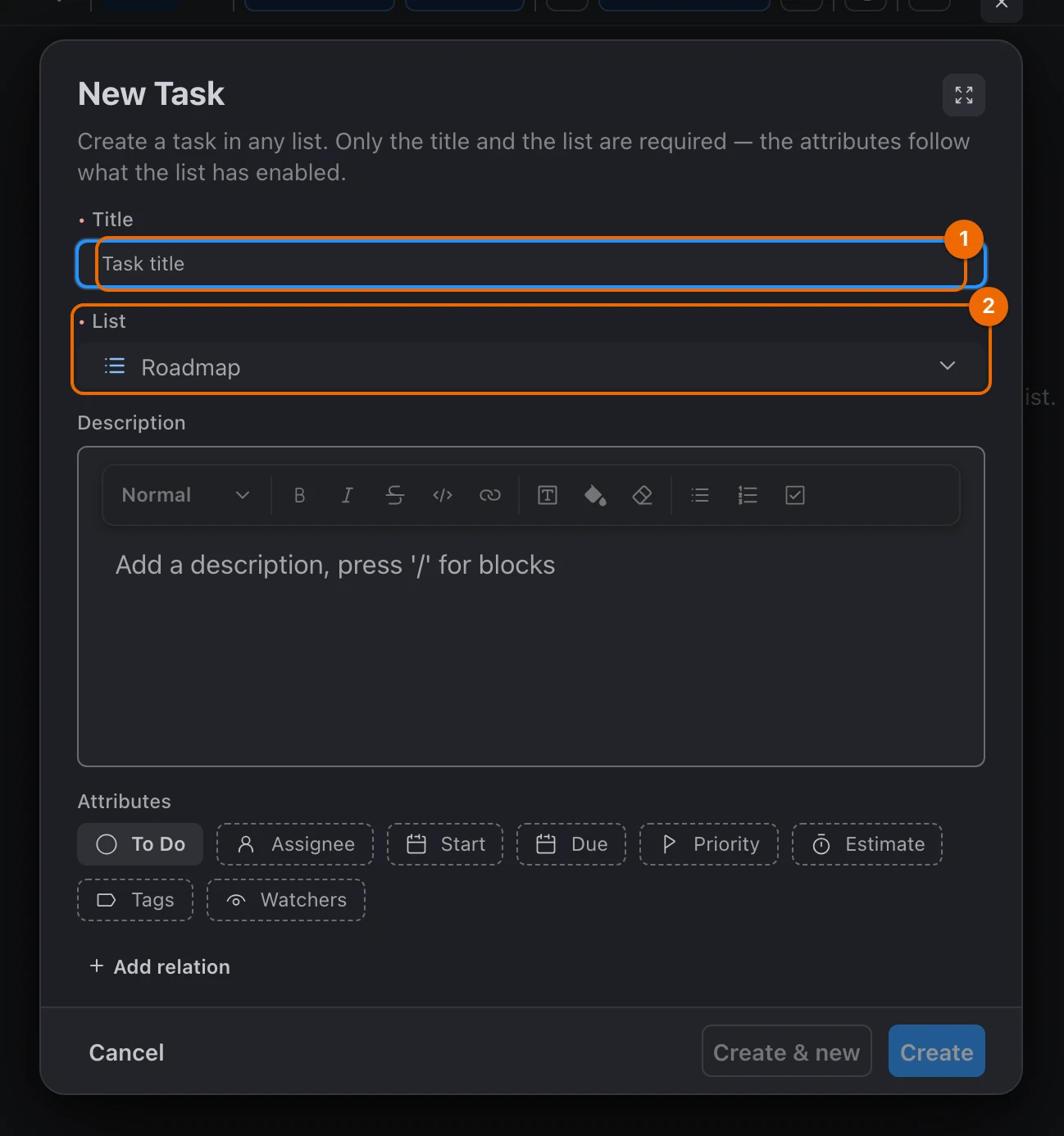Toggle italic formatting in description toolbar

[347, 495]
